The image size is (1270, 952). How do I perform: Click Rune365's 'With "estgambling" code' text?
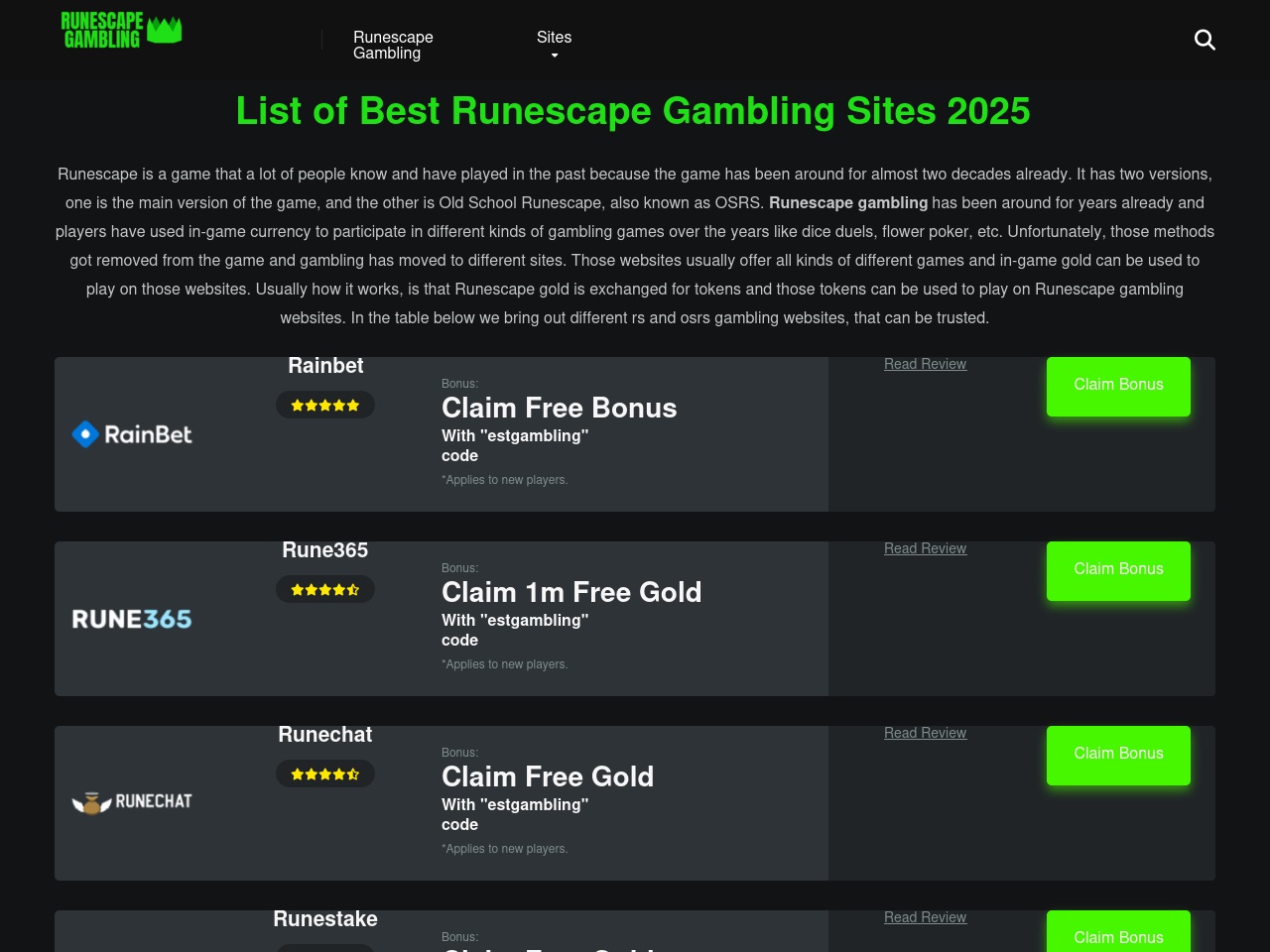(x=515, y=630)
